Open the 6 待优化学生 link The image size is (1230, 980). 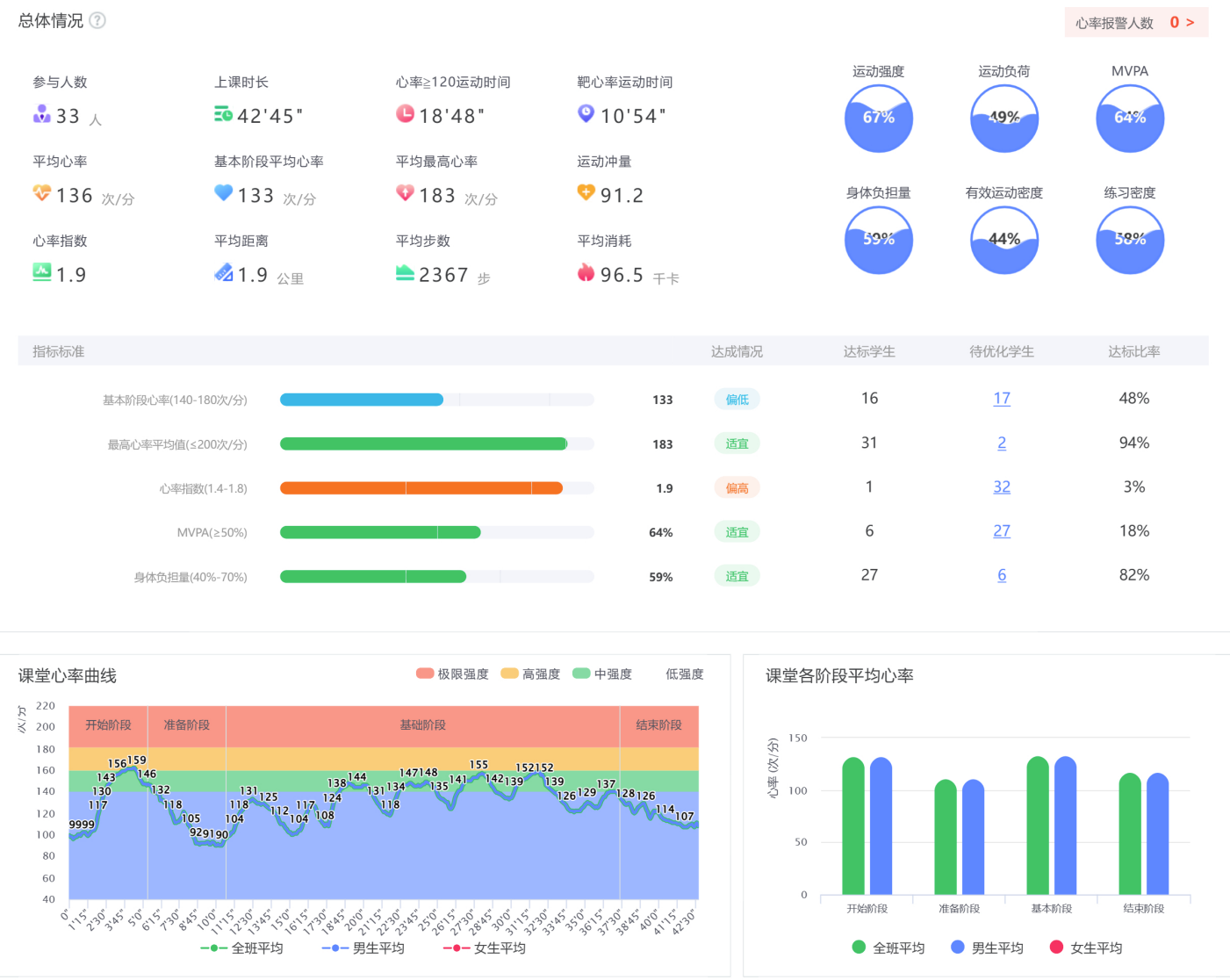coord(1002,575)
